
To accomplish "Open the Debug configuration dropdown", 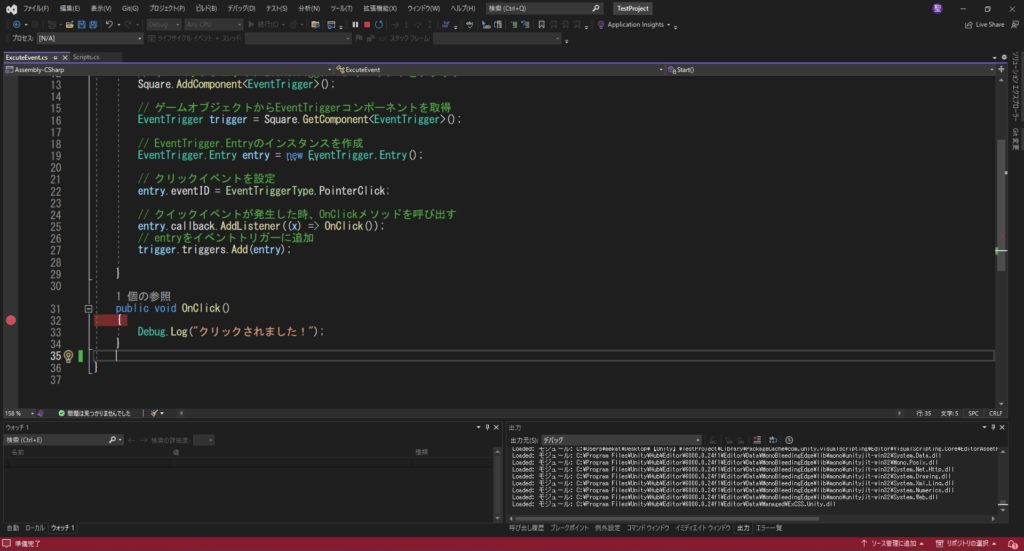I will coord(163,25).
